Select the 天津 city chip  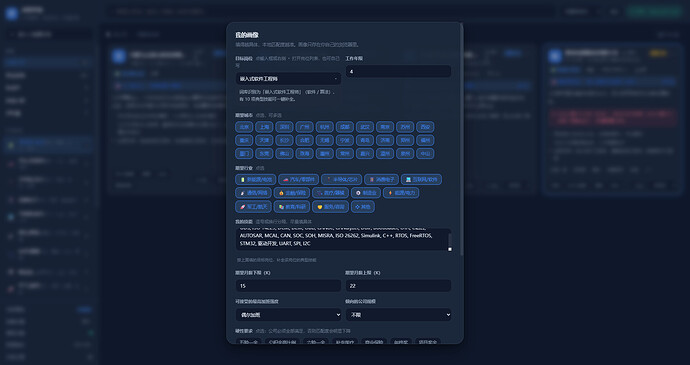point(264,140)
